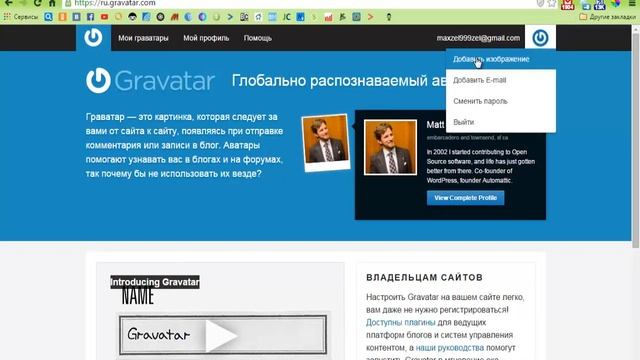Image resolution: width=640 pixels, height=360 pixels.
Task: Click the colorful pinwheel extension icon
Action: tap(616, 4)
